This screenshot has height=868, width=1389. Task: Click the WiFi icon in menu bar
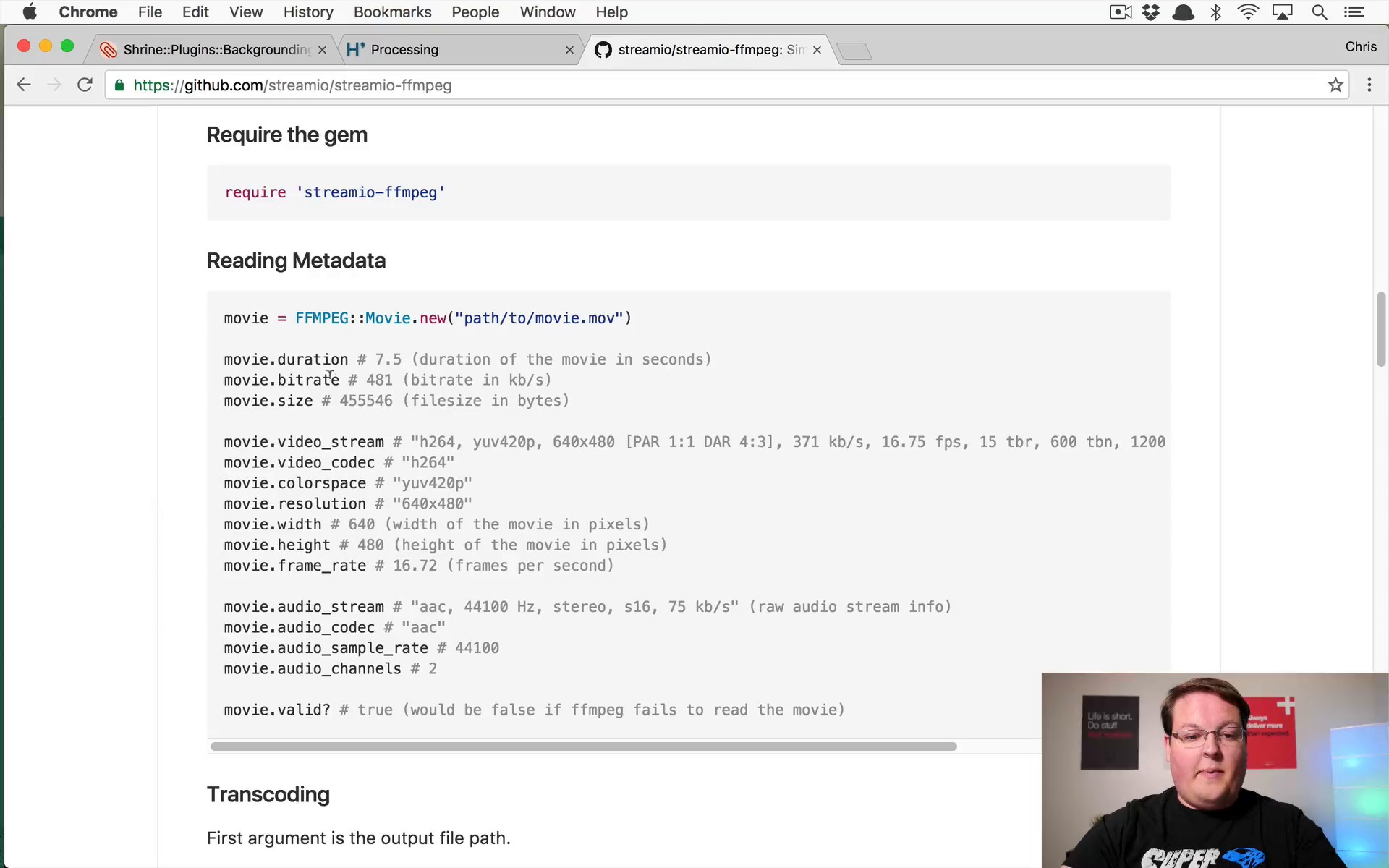click(1249, 12)
